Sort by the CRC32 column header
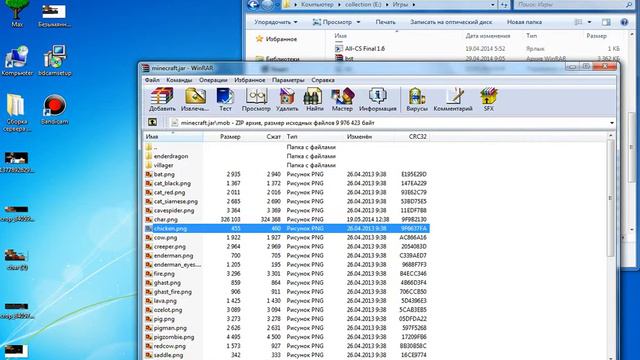 click(x=412, y=137)
